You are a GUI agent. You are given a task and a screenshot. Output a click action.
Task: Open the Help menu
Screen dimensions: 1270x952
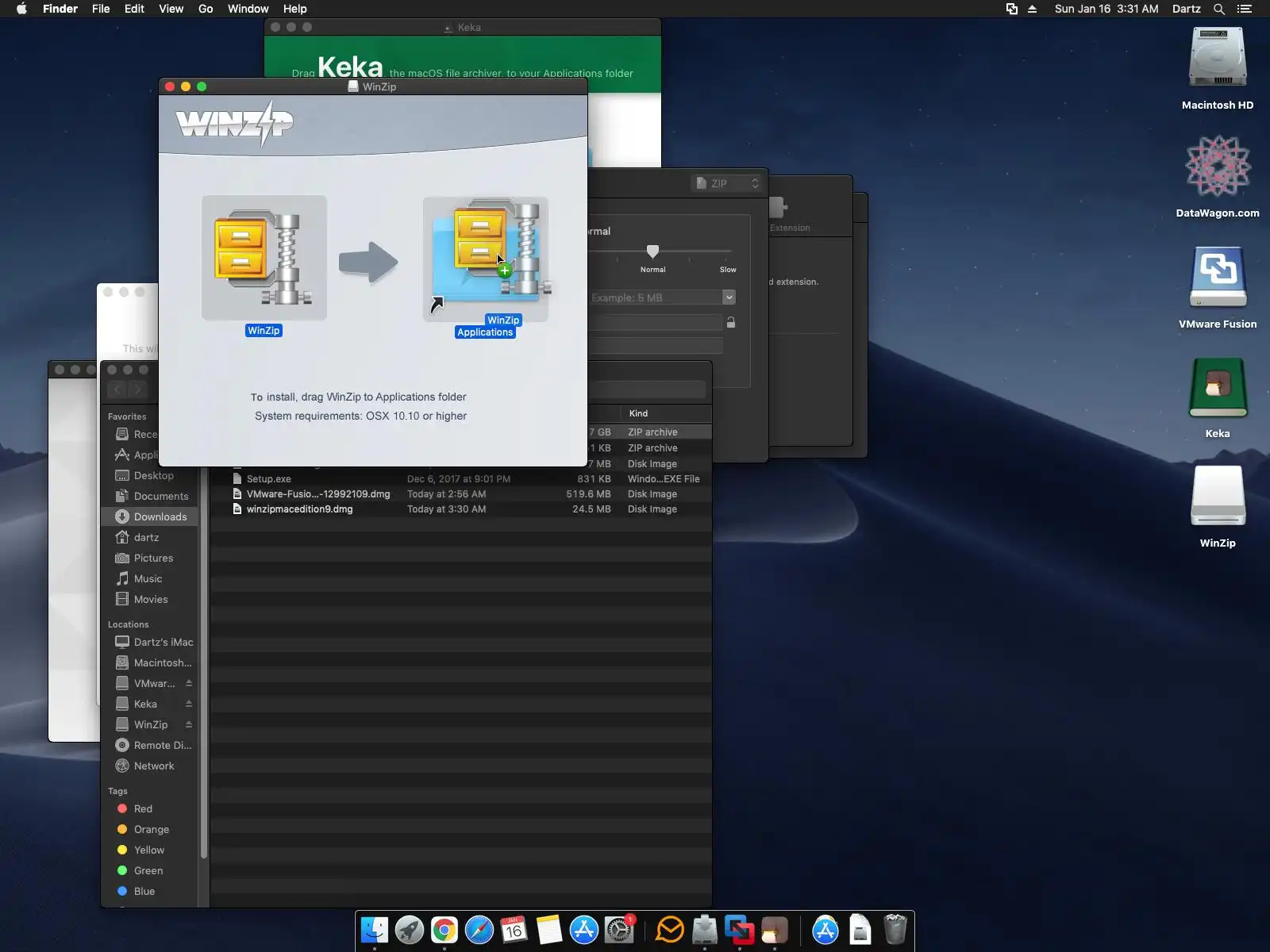(295, 9)
